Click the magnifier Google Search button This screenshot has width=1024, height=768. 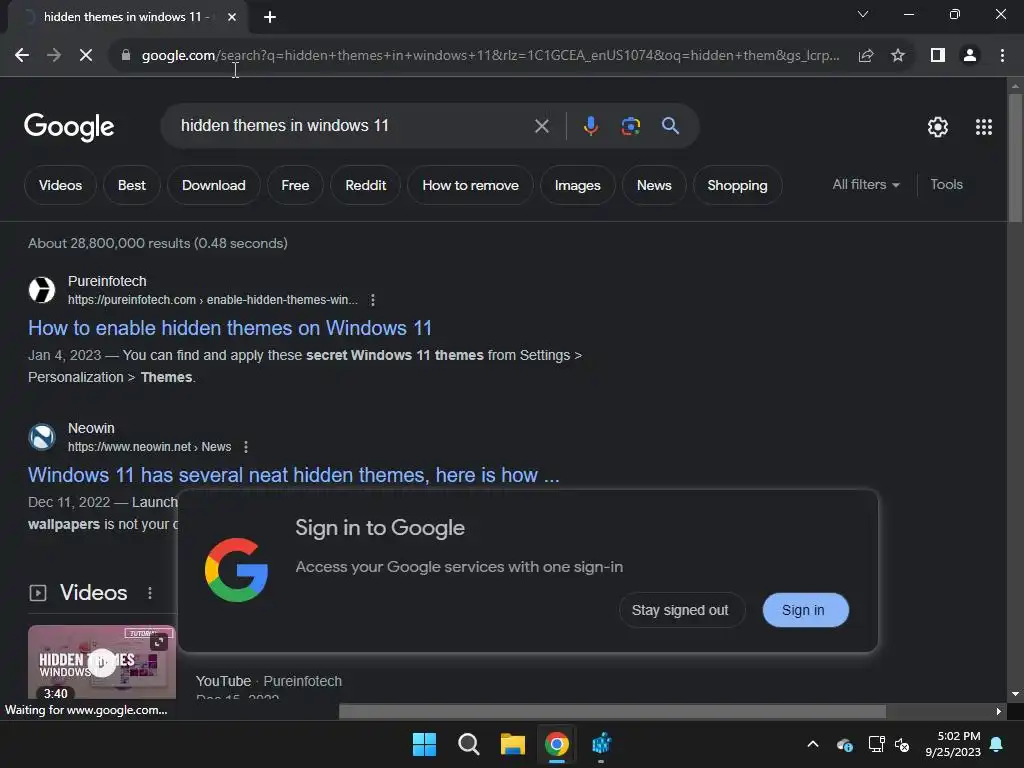[x=670, y=126]
